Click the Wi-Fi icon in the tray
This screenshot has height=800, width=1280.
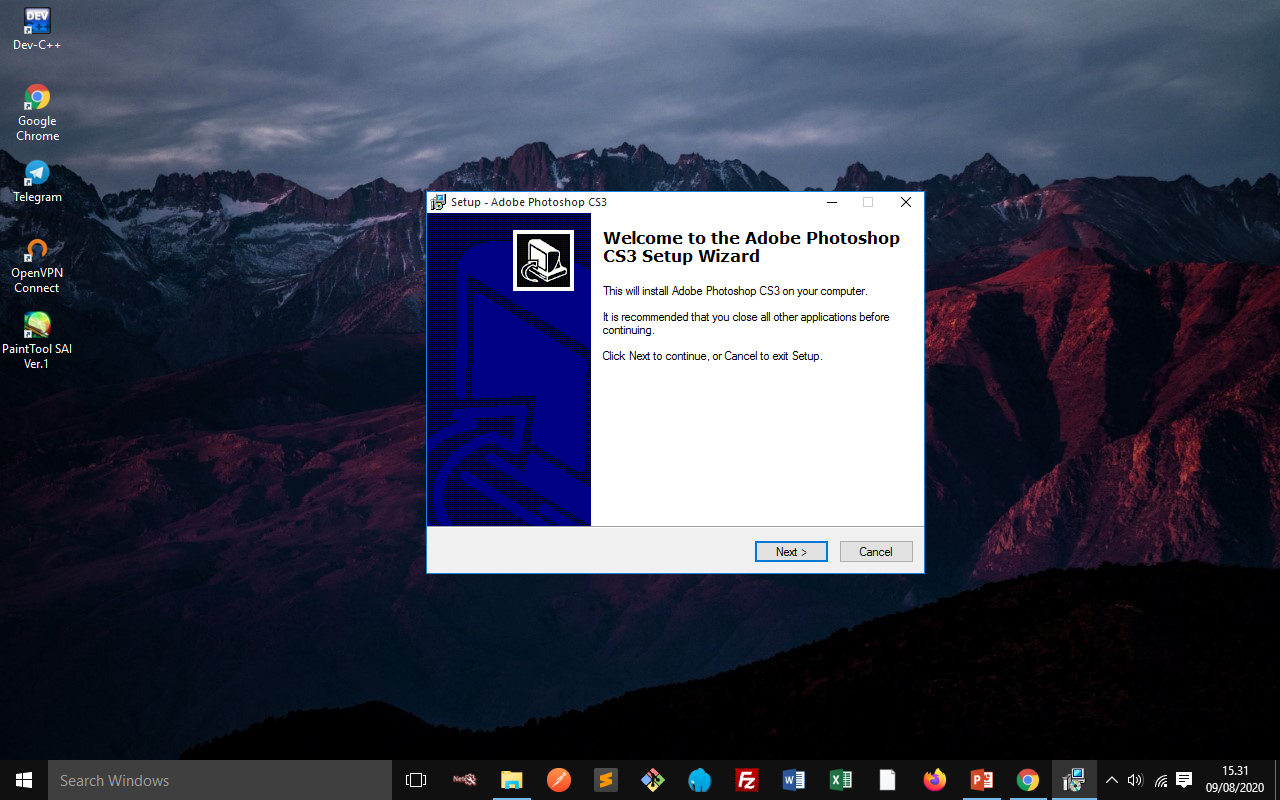point(1159,780)
